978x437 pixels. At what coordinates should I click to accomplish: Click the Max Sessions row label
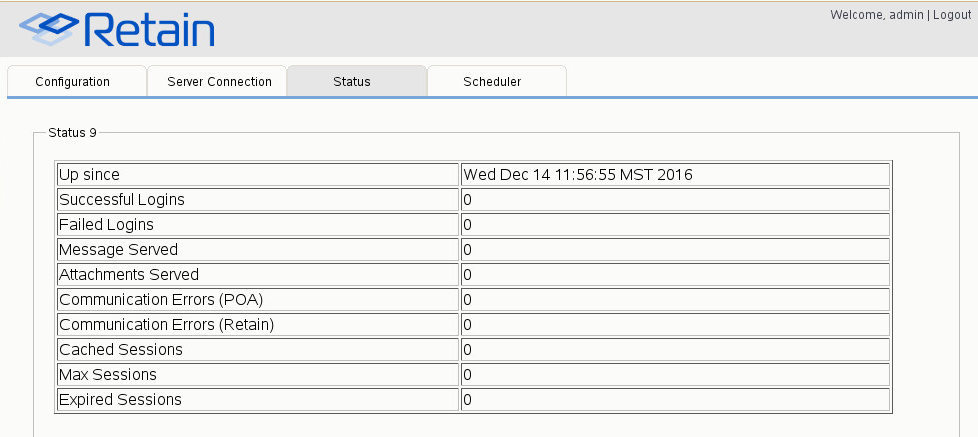click(x=108, y=375)
